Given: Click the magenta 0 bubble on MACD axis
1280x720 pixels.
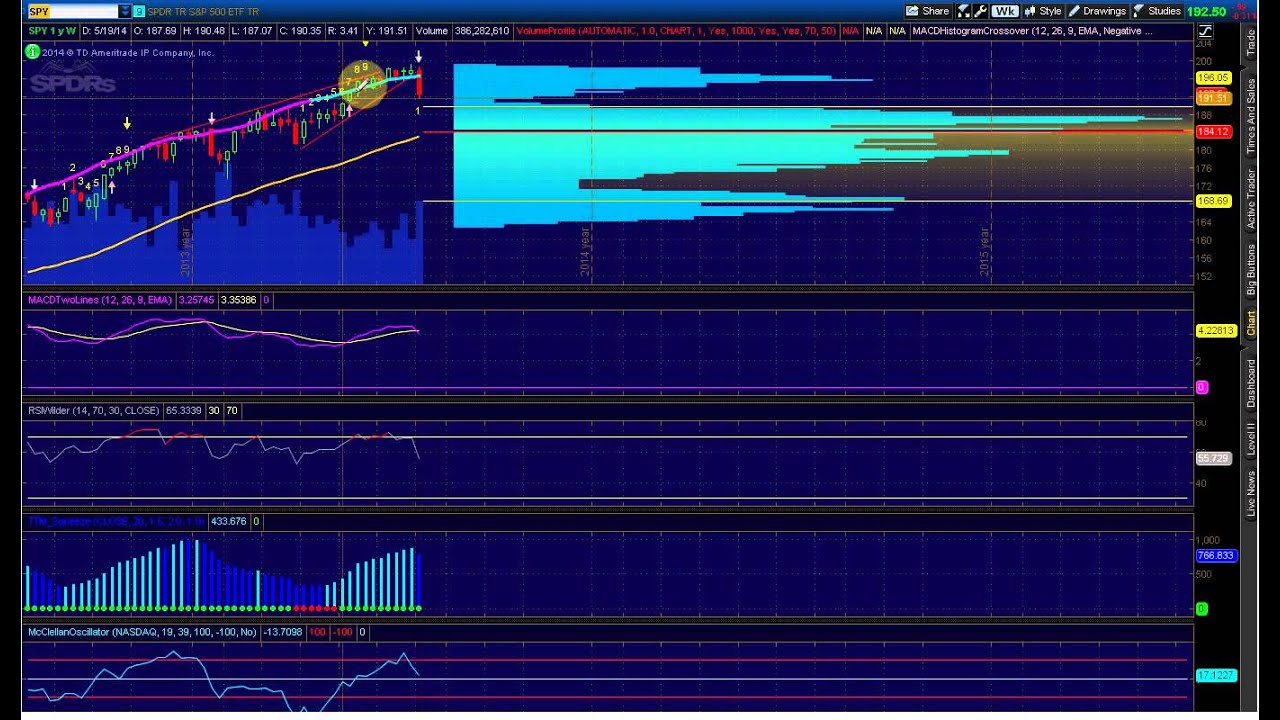Looking at the screenshot, I should tap(1202, 387).
